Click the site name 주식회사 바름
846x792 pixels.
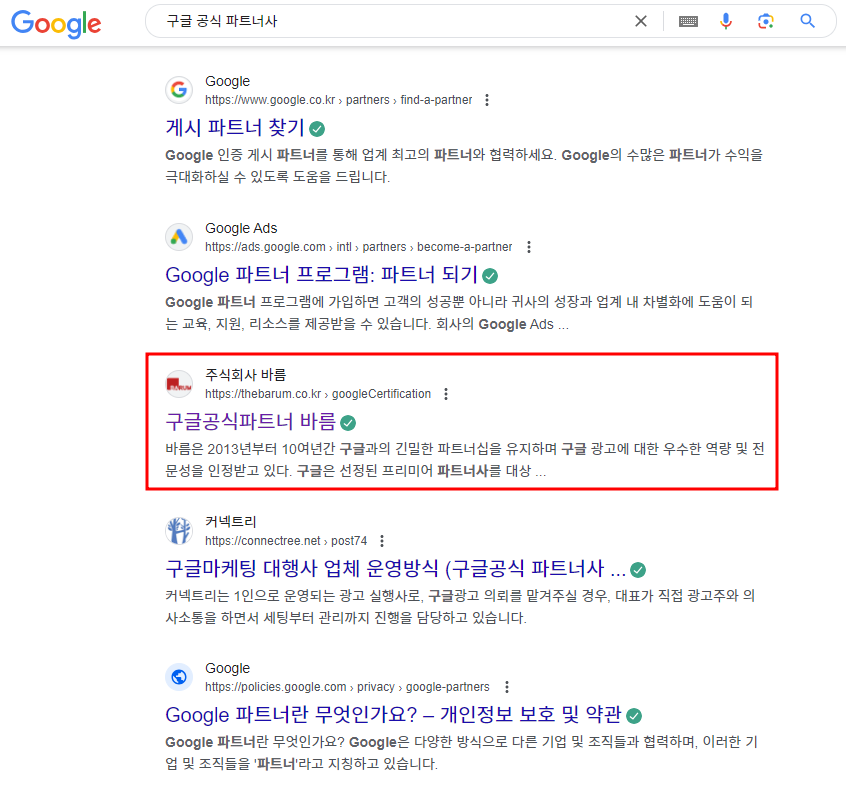click(x=245, y=374)
